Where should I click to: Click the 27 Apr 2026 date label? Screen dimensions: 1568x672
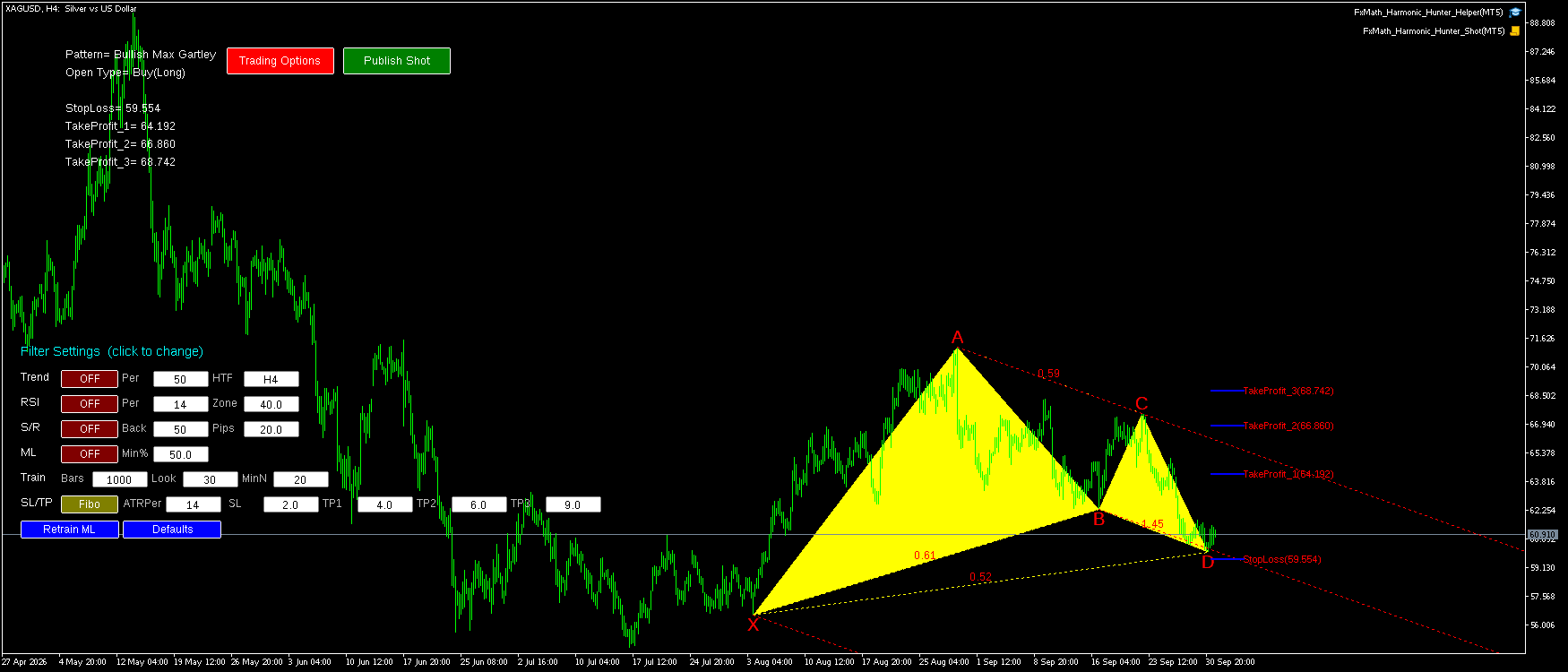pyautogui.click(x=24, y=662)
